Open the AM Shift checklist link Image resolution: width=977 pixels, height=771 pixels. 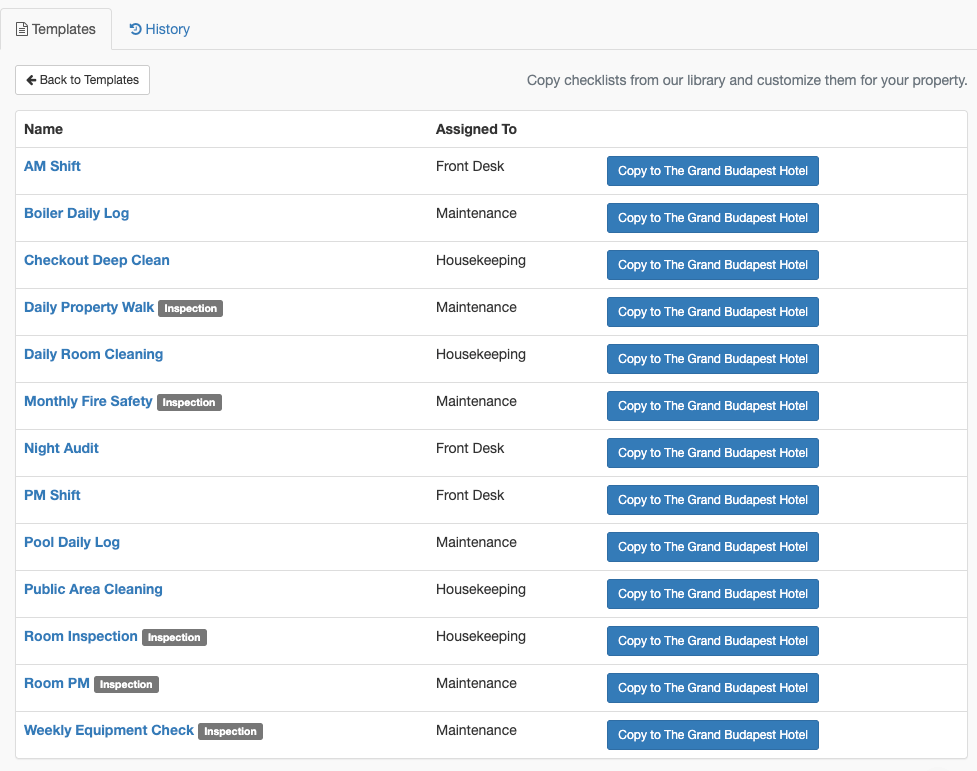click(x=52, y=166)
